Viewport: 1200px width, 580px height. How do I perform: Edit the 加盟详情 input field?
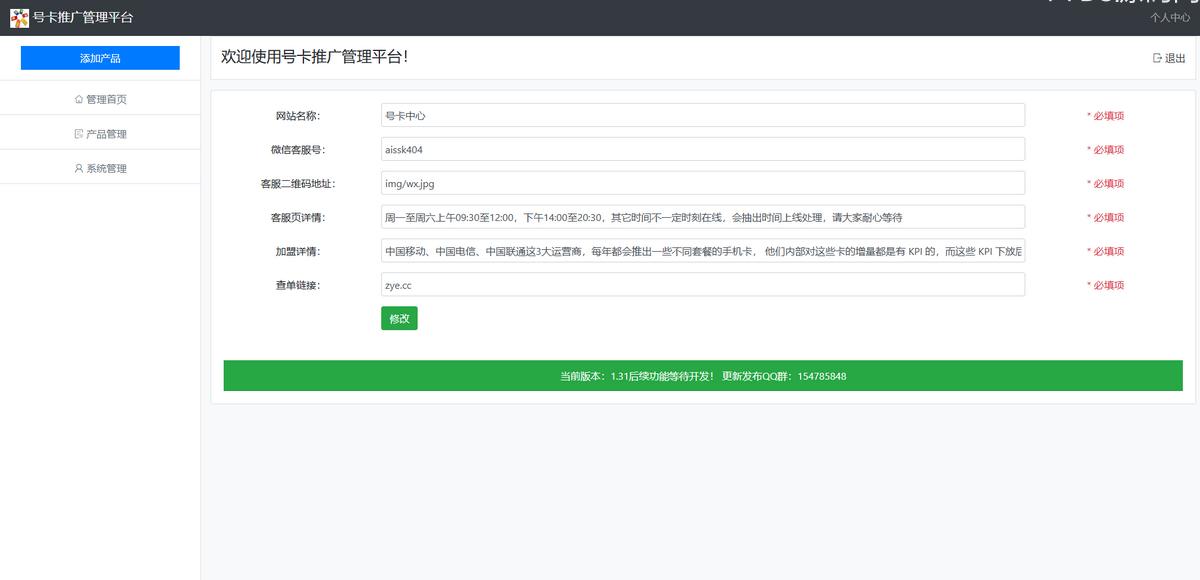[x=702, y=251]
